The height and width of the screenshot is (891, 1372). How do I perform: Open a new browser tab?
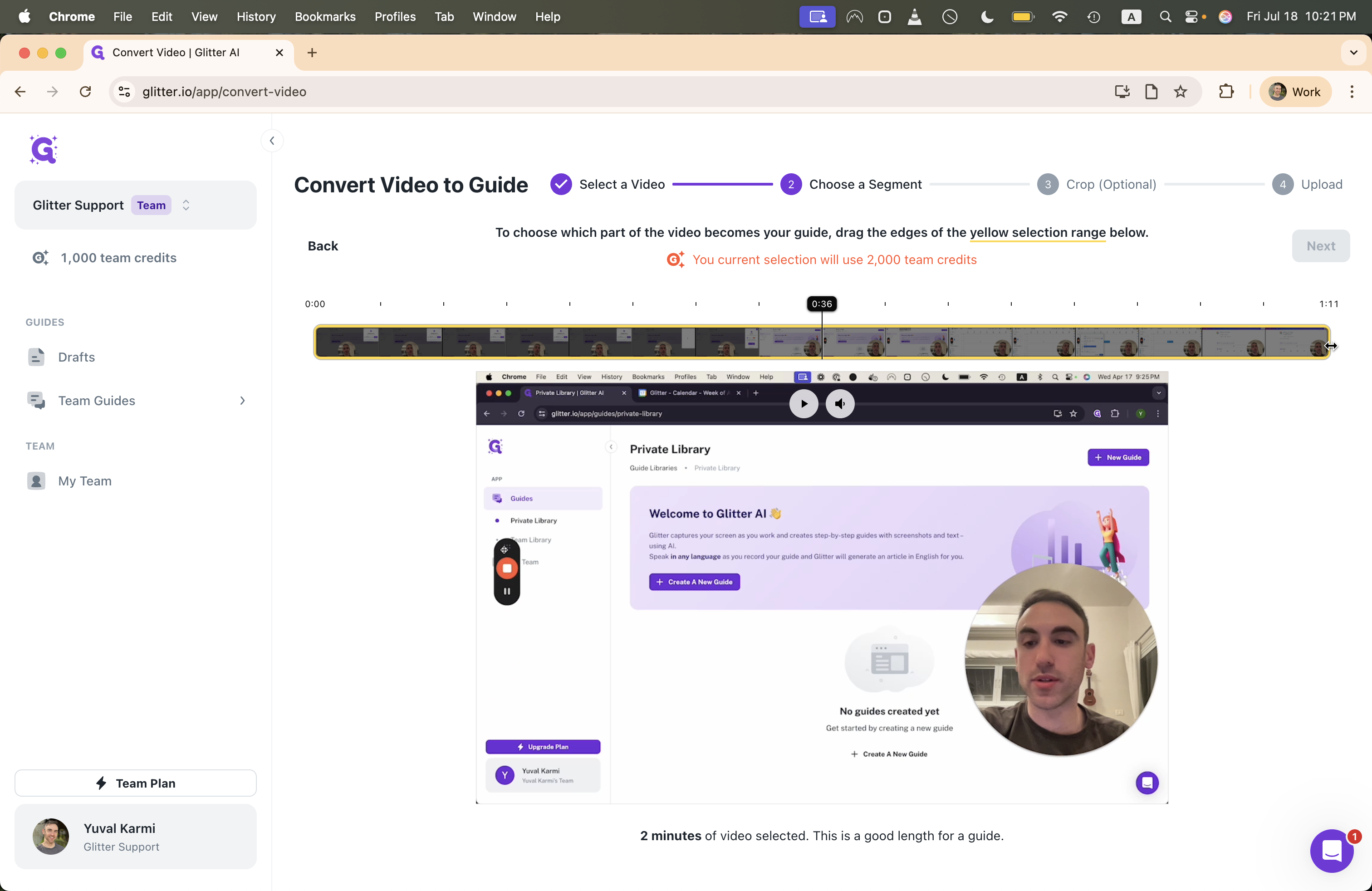pos(312,53)
